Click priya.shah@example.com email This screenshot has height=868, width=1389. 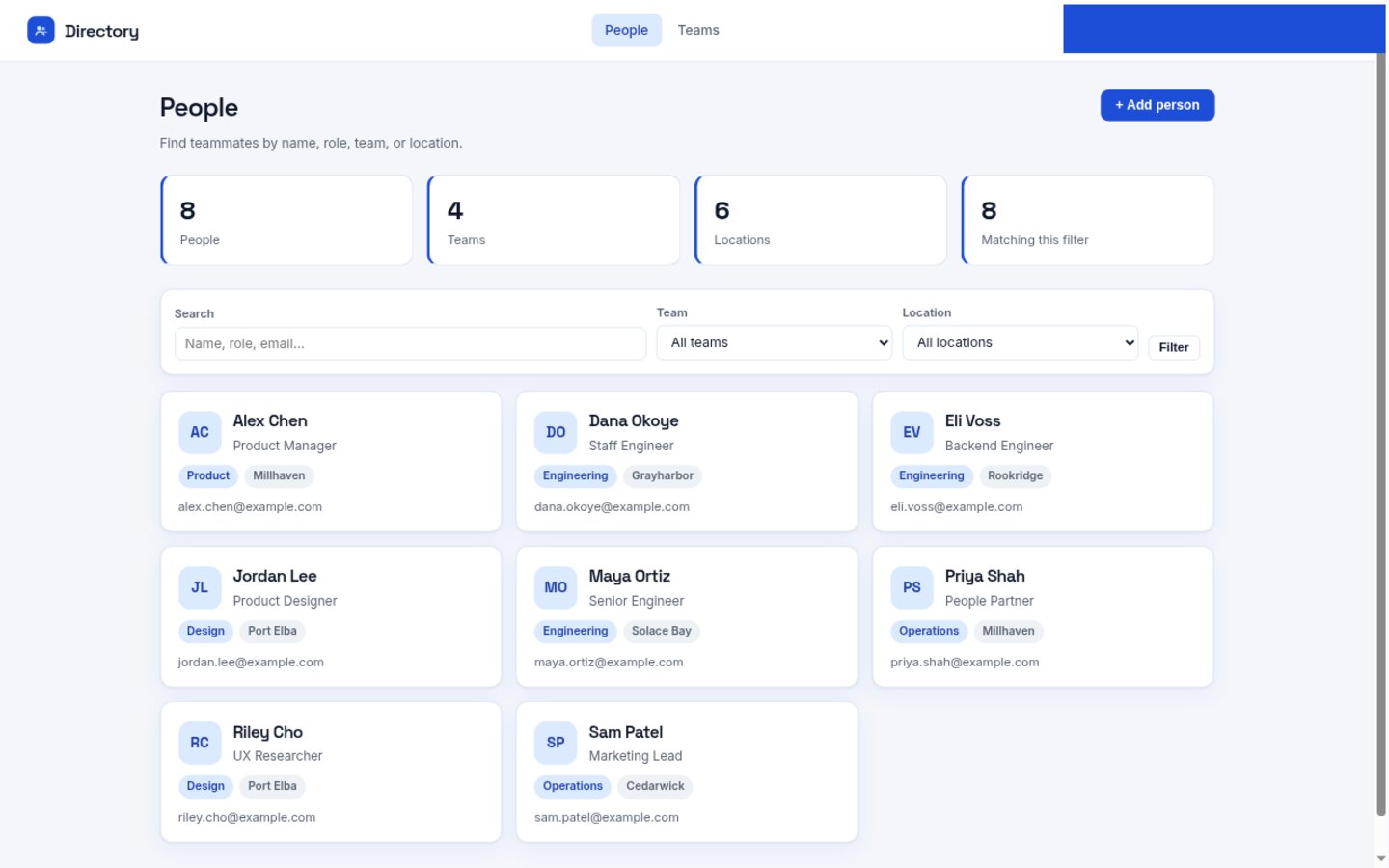[x=965, y=663]
